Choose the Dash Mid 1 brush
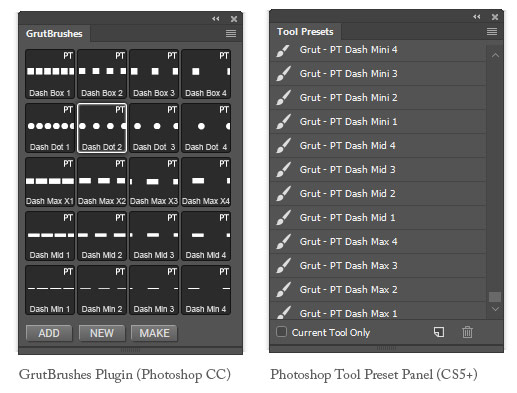Screen dimensions: 517x393 (50, 236)
